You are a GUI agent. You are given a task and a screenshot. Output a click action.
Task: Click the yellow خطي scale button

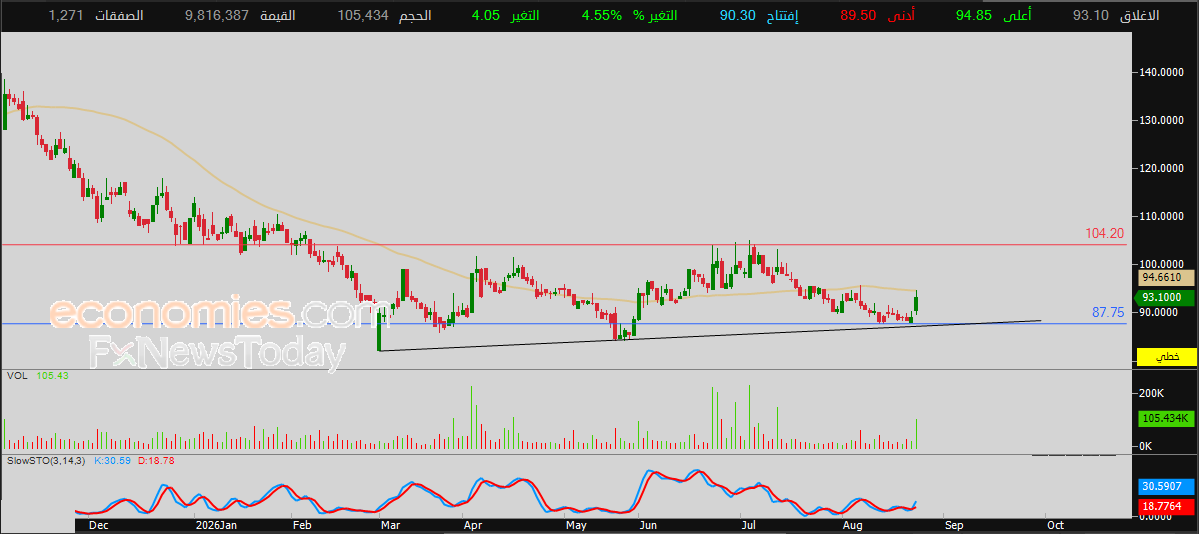(1166, 357)
